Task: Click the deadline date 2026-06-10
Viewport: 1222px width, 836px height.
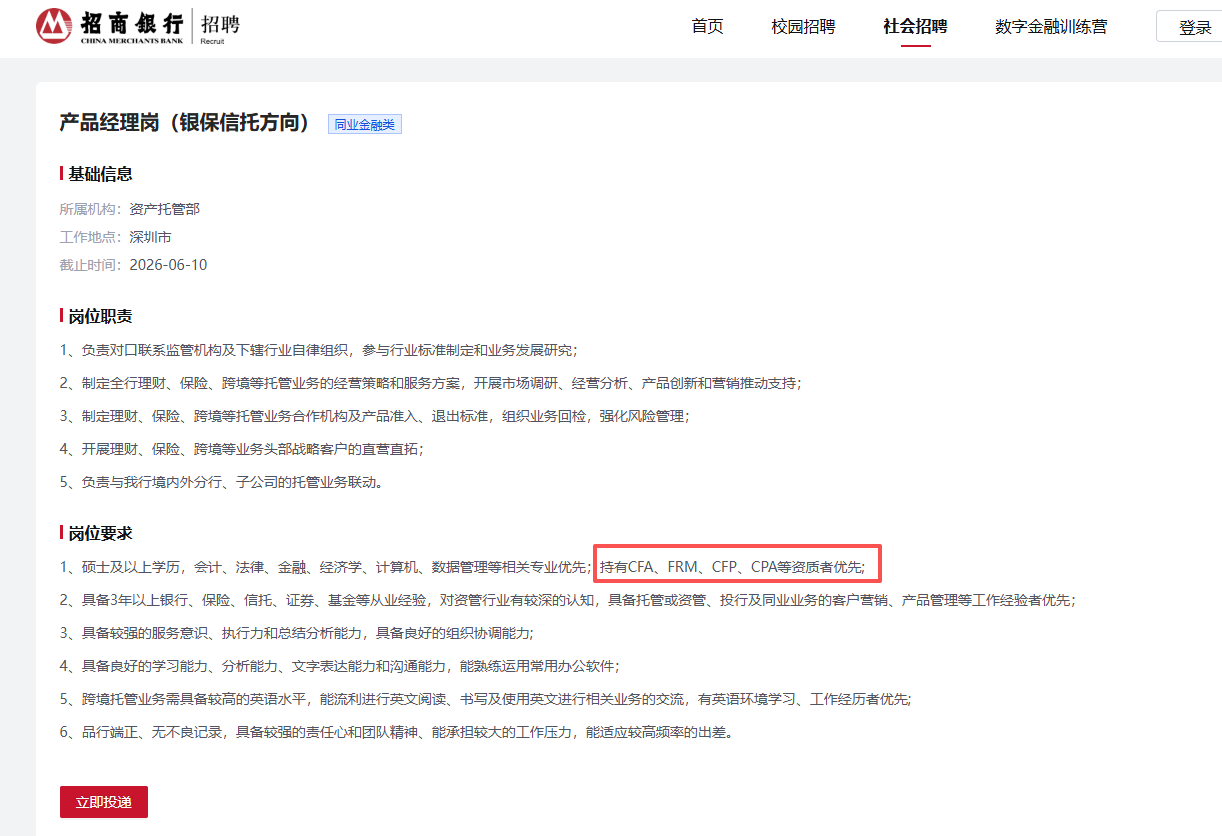Action: coord(168,265)
